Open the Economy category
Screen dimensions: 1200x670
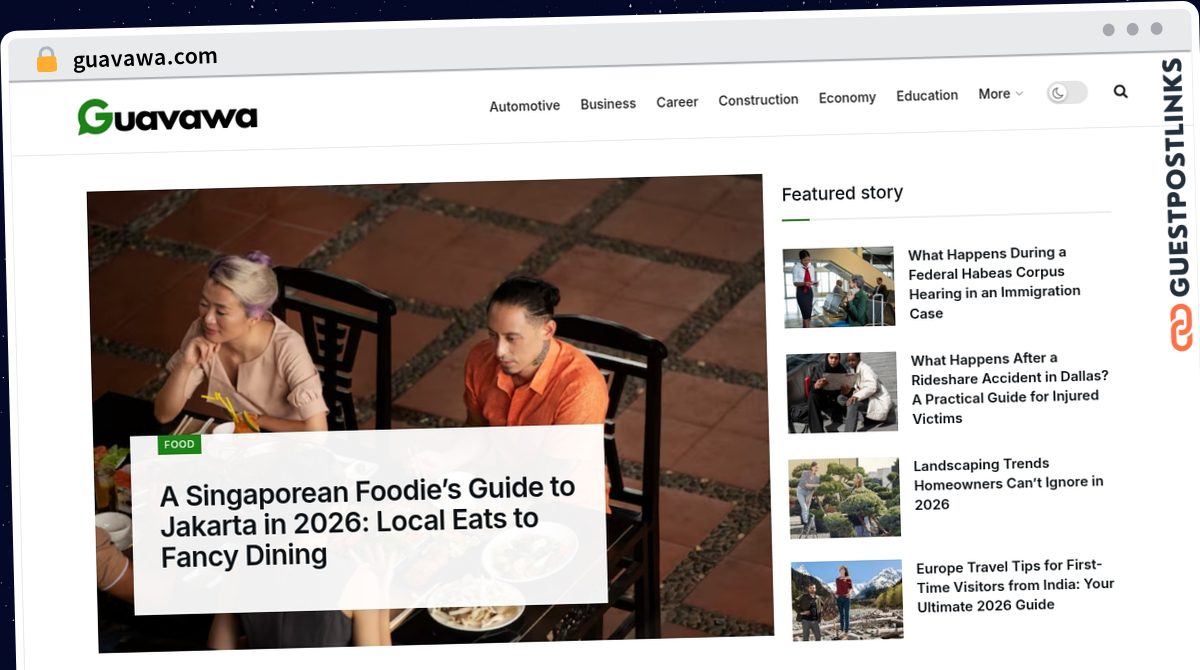847,98
